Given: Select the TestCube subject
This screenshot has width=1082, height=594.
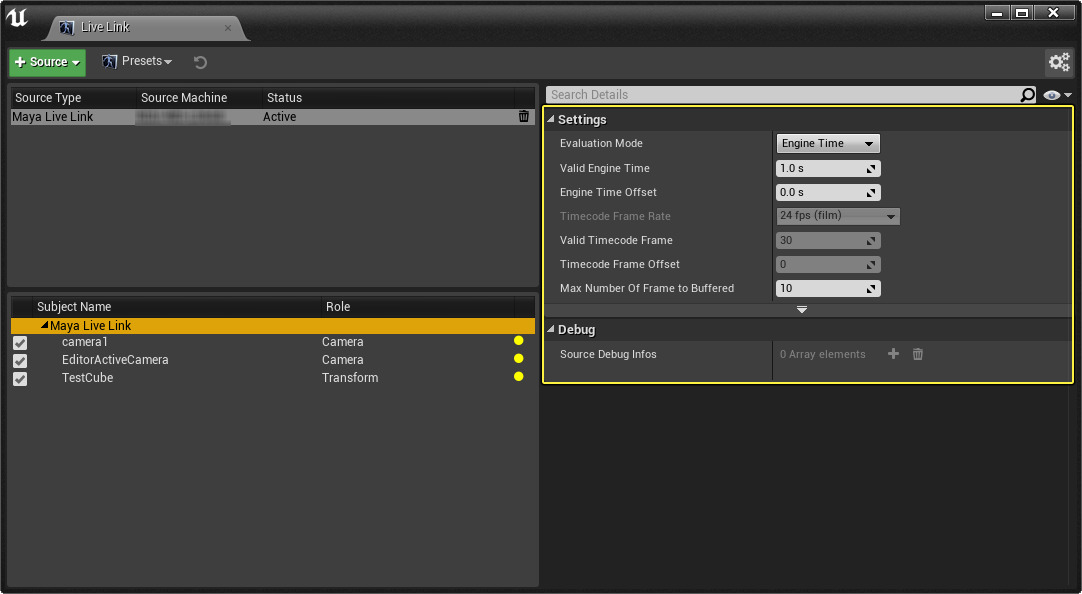Looking at the screenshot, I should pos(88,378).
